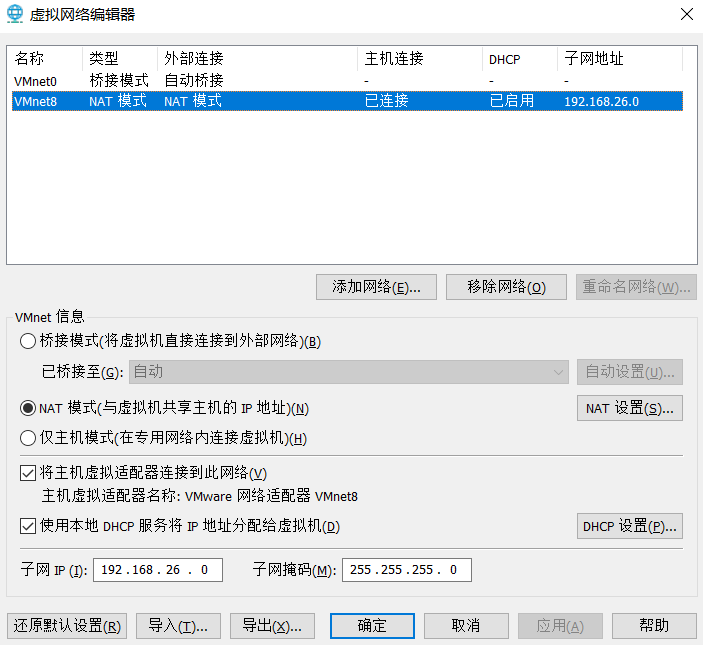Click the 添加网络(E)... button
This screenshot has height=645, width=703.
pos(376,287)
